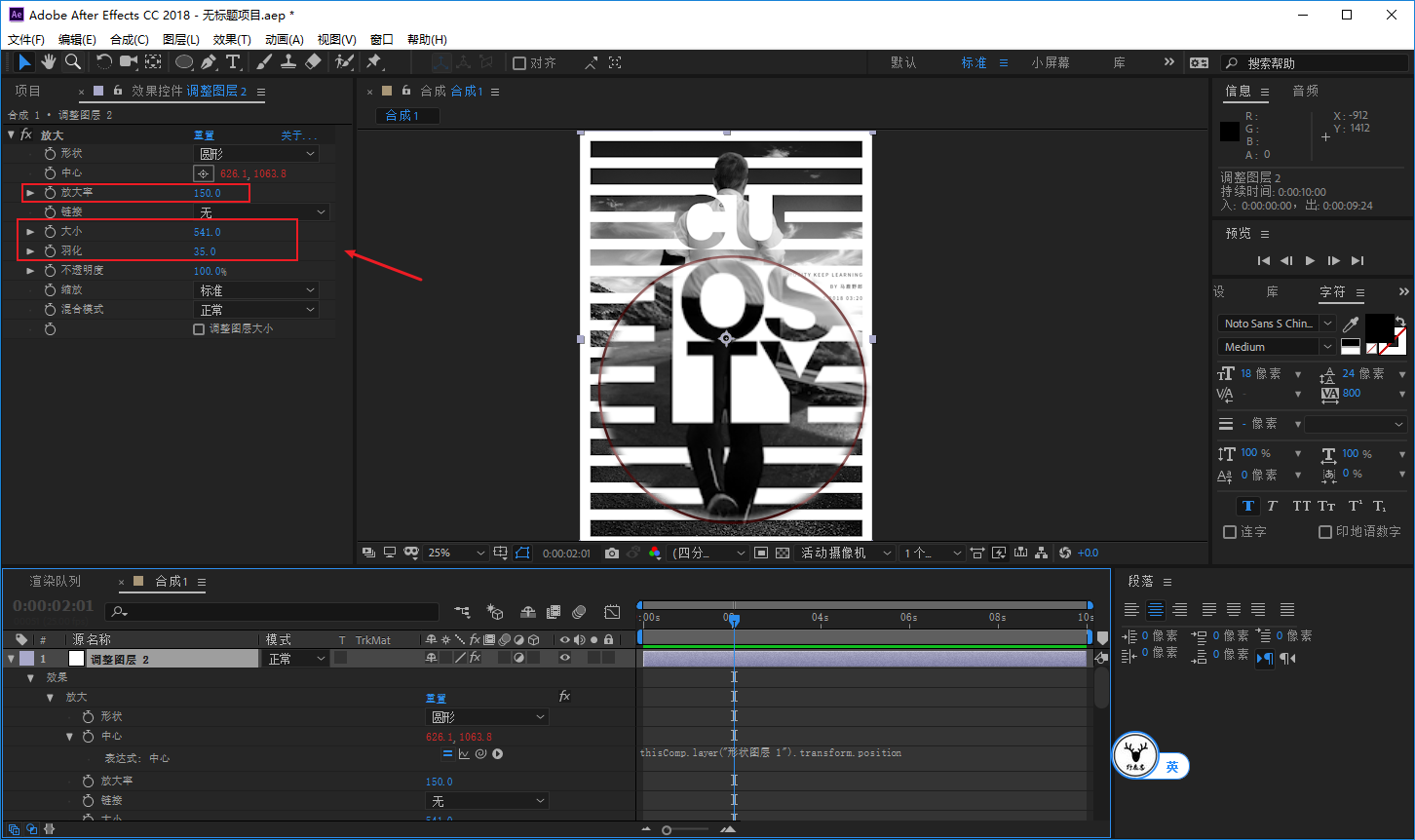Expand the 放大率 property in effect controls
Screen dimensions: 1415x840
[x=30, y=193]
